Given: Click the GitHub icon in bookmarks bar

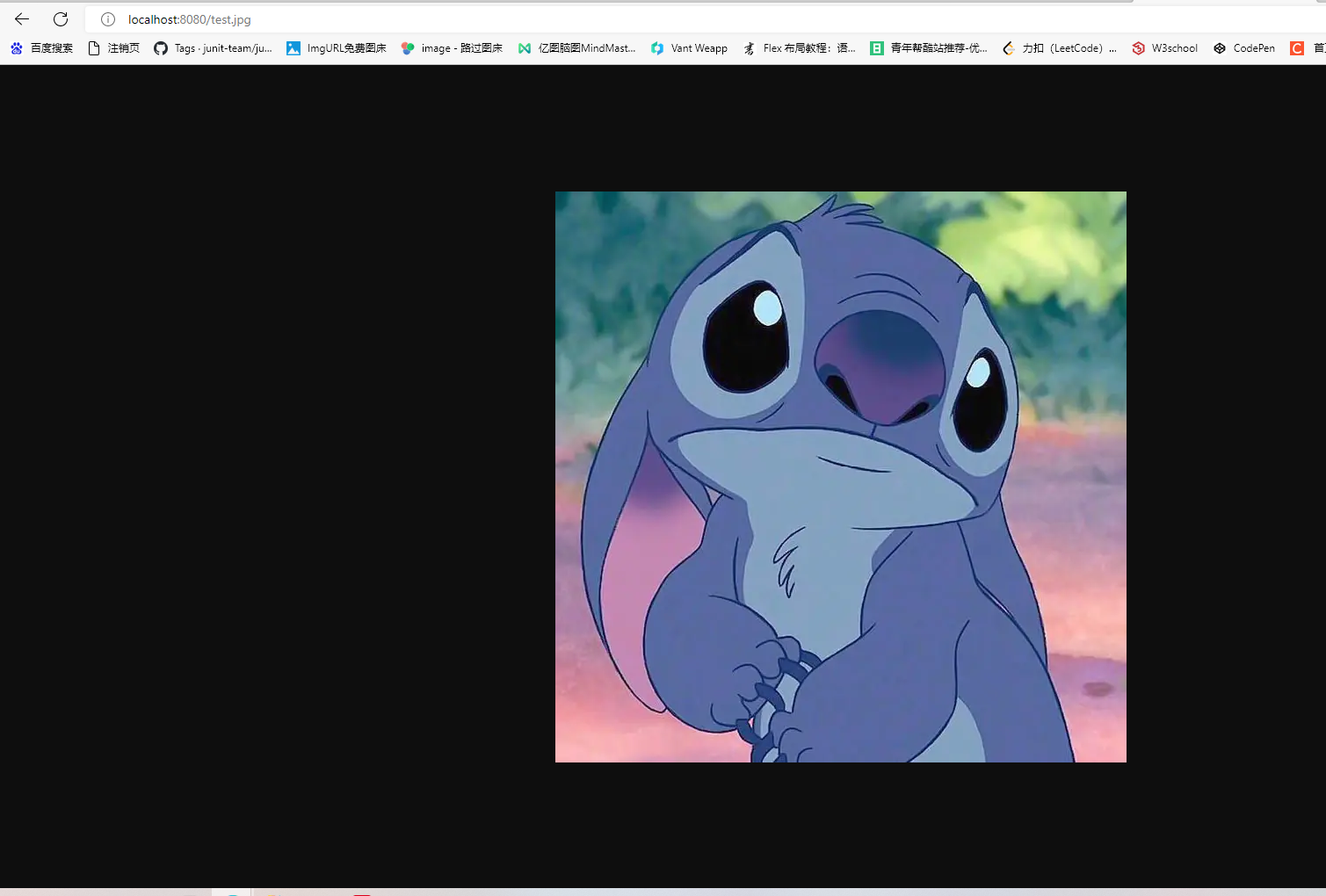Looking at the screenshot, I should click(161, 48).
